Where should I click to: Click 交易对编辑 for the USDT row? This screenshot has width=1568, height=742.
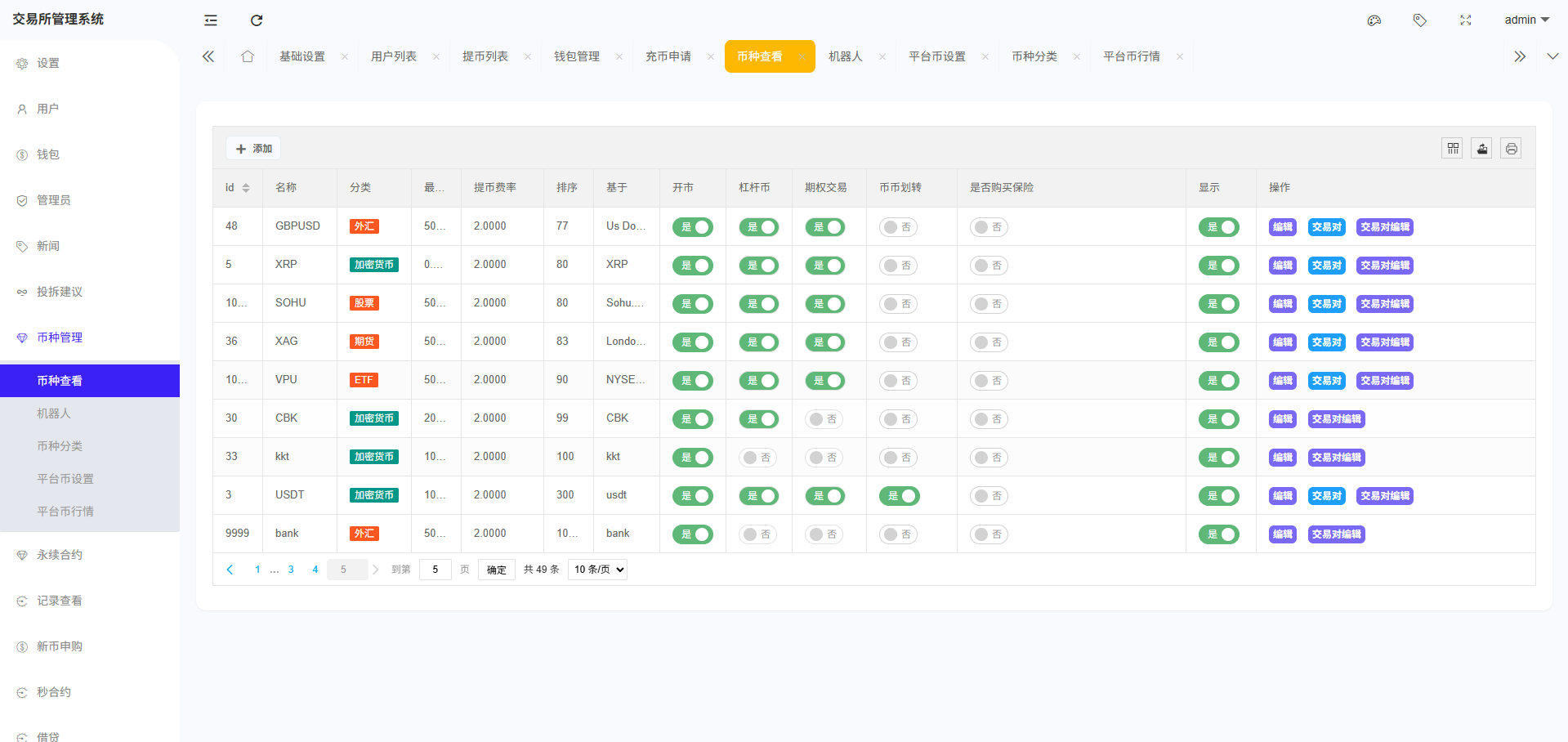click(1384, 496)
